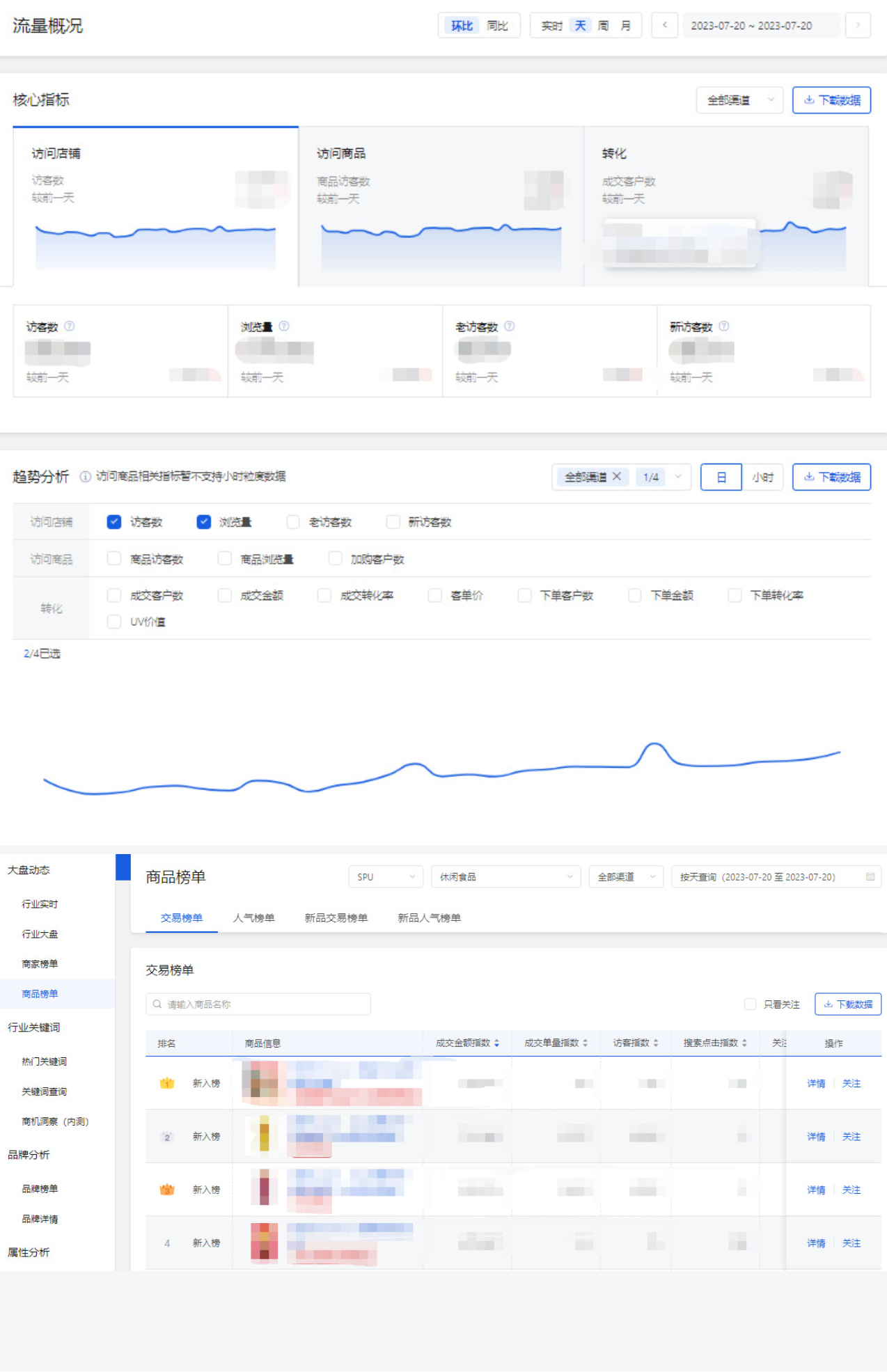The width and height of the screenshot is (887, 1372).
Task: Click 下载数据 button in 交易榜单
Action: tap(848, 1004)
